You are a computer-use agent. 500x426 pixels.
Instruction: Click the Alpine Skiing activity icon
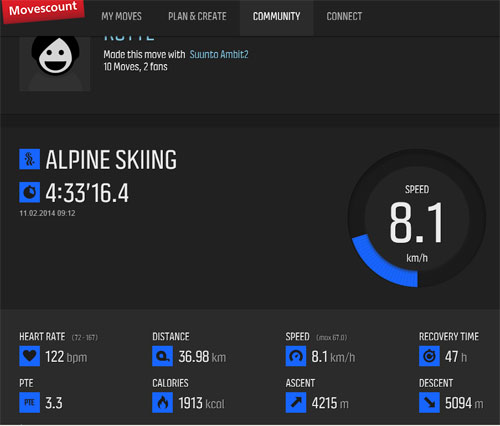coord(30,159)
